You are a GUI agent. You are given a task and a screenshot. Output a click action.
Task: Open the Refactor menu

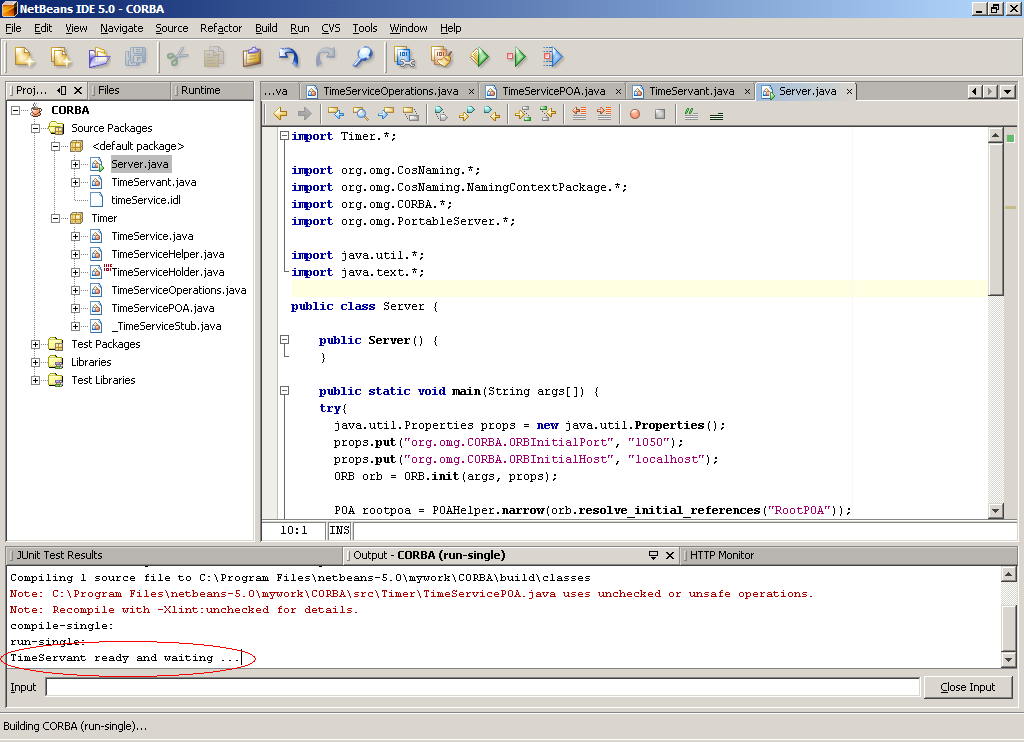221,28
